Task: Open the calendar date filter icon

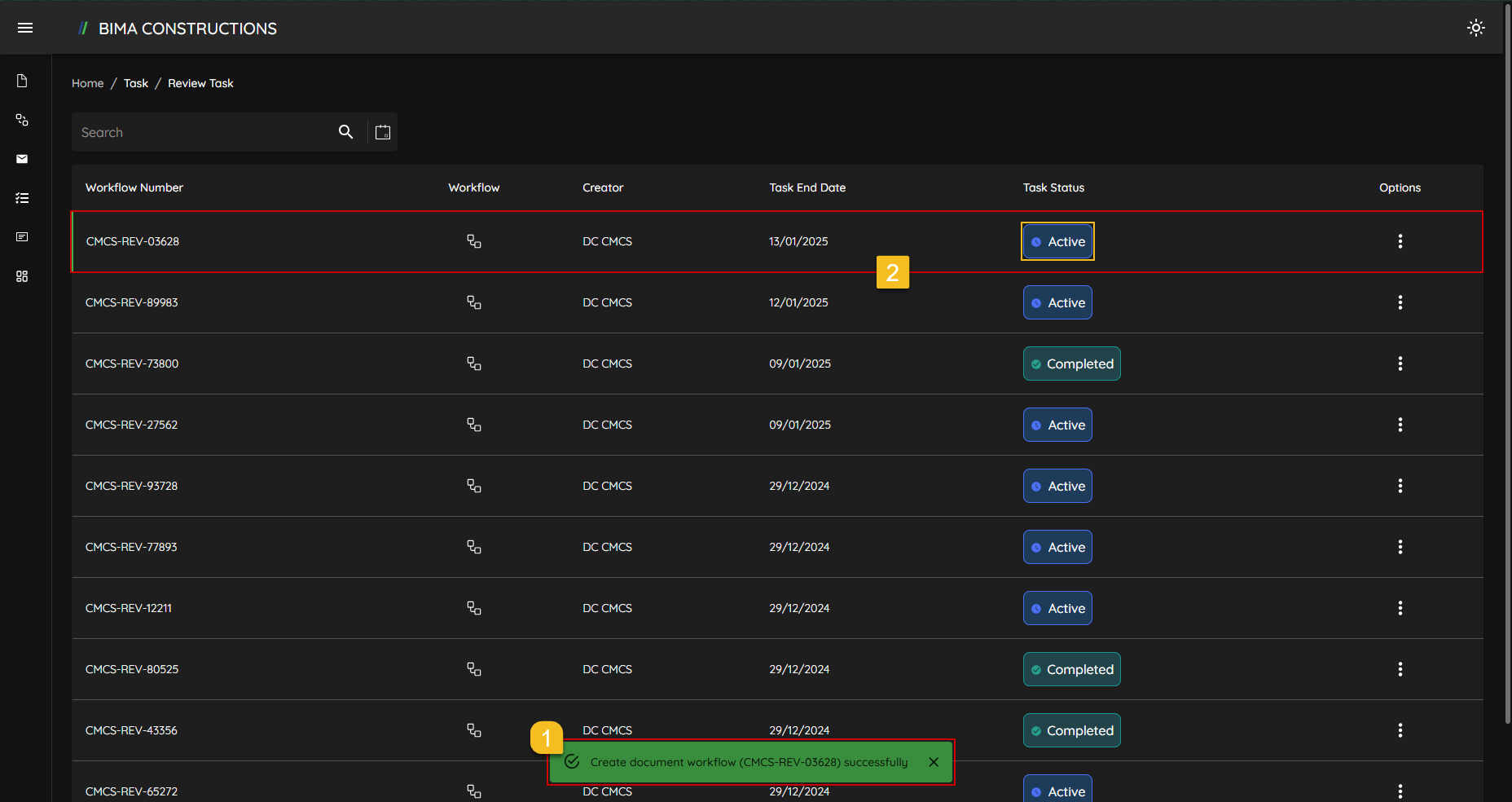Action: 382,131
